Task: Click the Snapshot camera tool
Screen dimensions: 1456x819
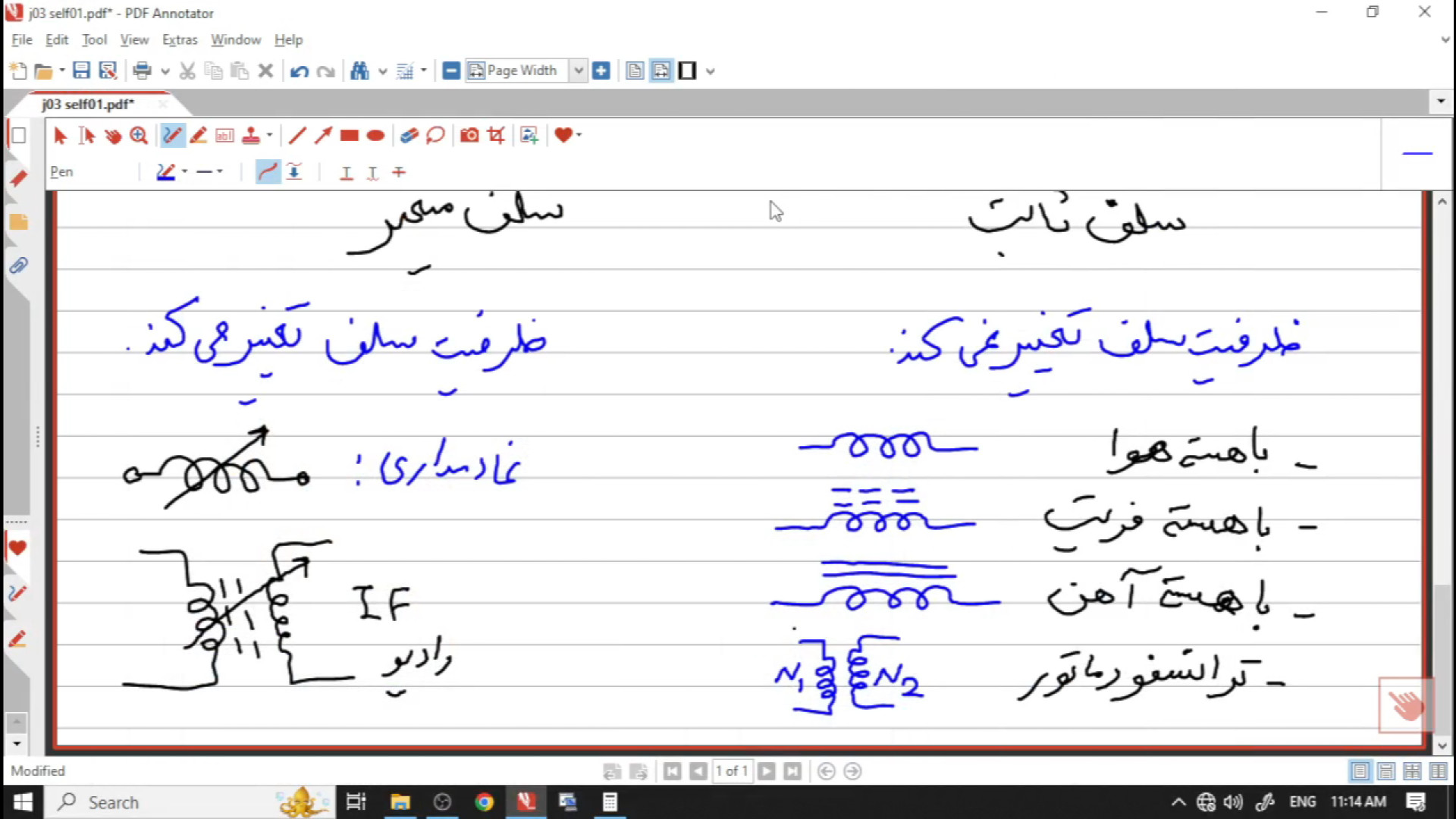Action: coord(469,136)
